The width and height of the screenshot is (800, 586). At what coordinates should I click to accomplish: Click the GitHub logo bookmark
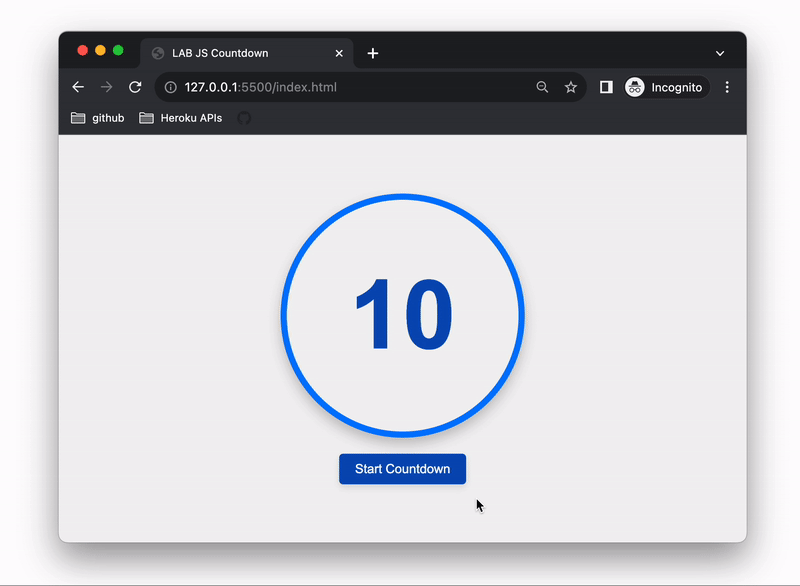click(244, 118)
